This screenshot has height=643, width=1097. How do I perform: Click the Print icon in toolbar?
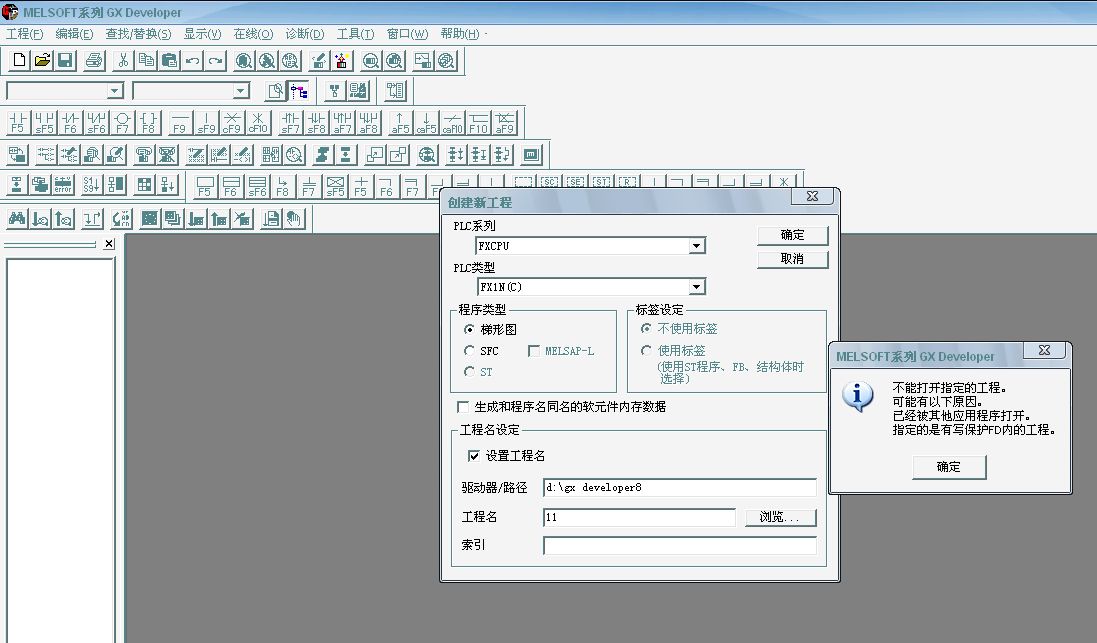click(94, 61)
